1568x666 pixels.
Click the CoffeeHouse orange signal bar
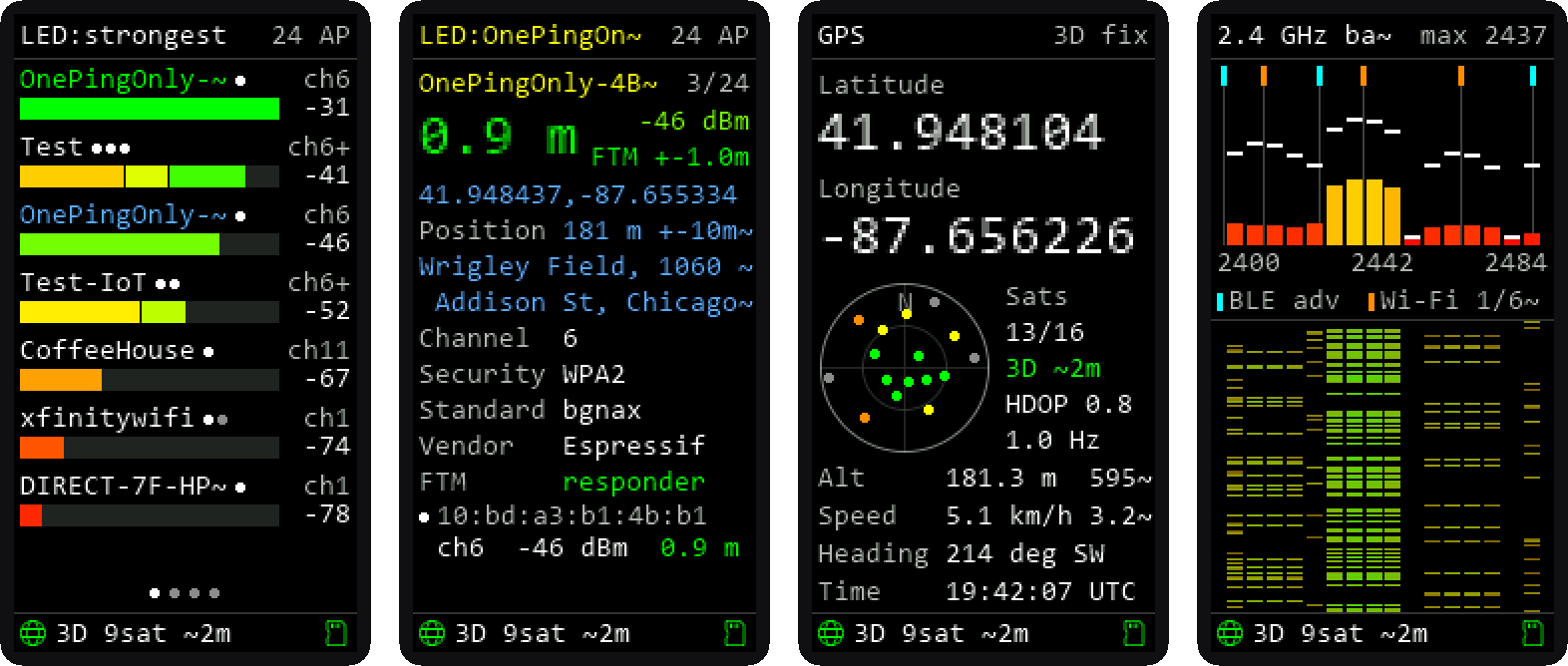[150, 380]
